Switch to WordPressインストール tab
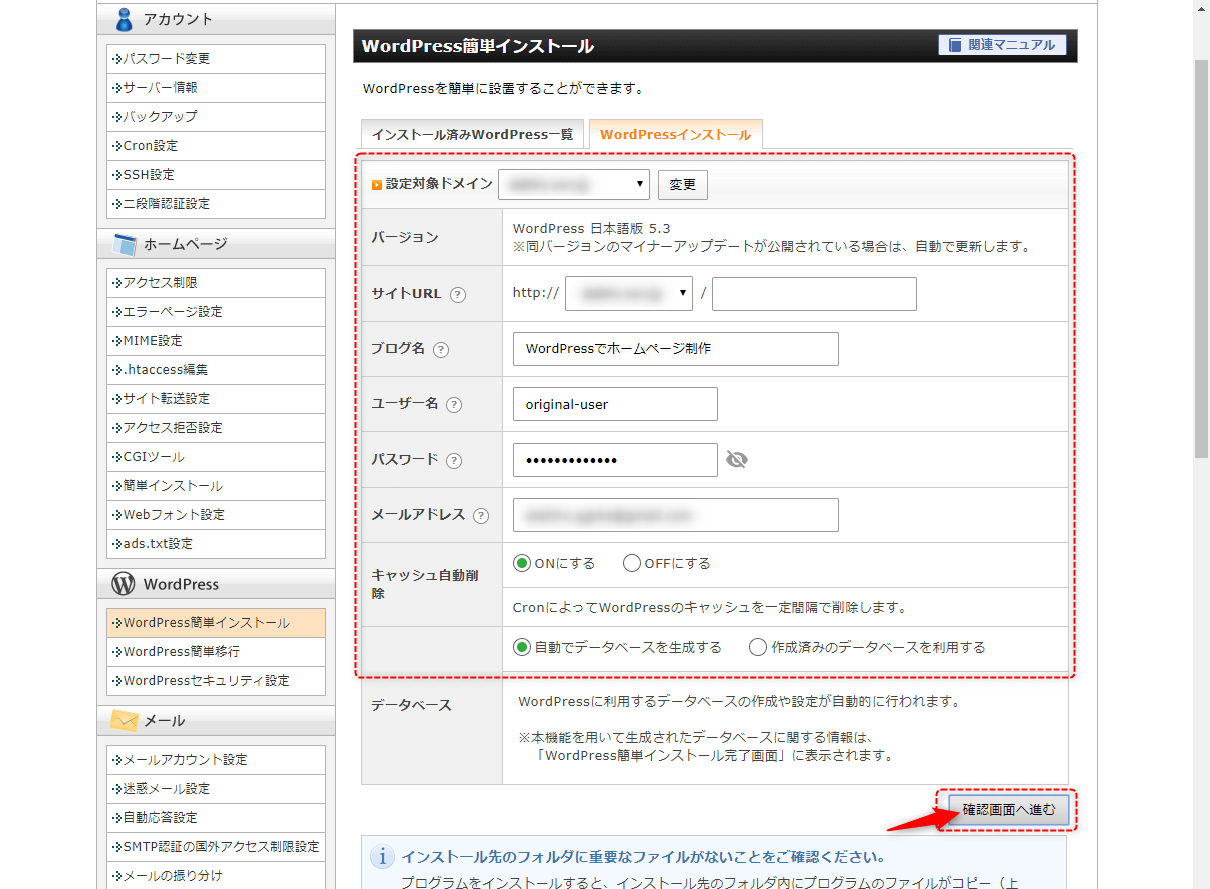Viewport: 1210px width, 889px height. pos(675,134)
